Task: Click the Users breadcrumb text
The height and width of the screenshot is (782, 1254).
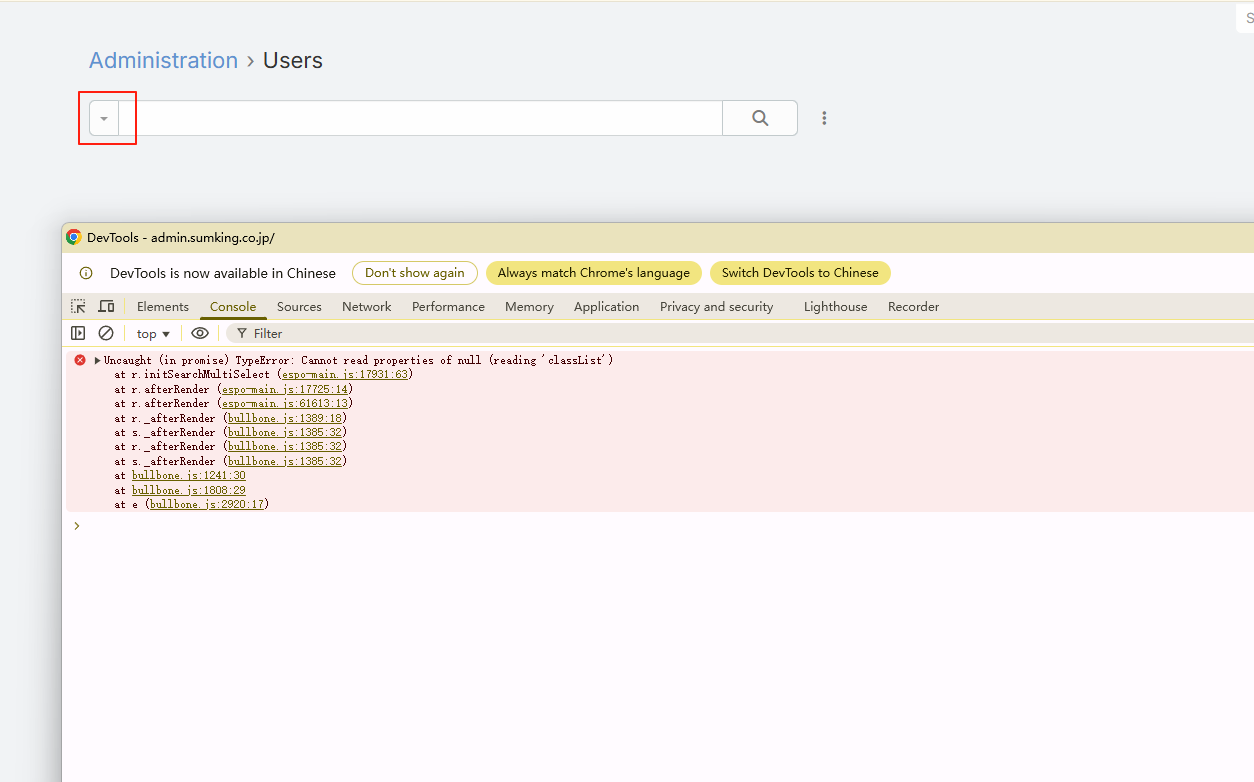Action: pos(293,60)
